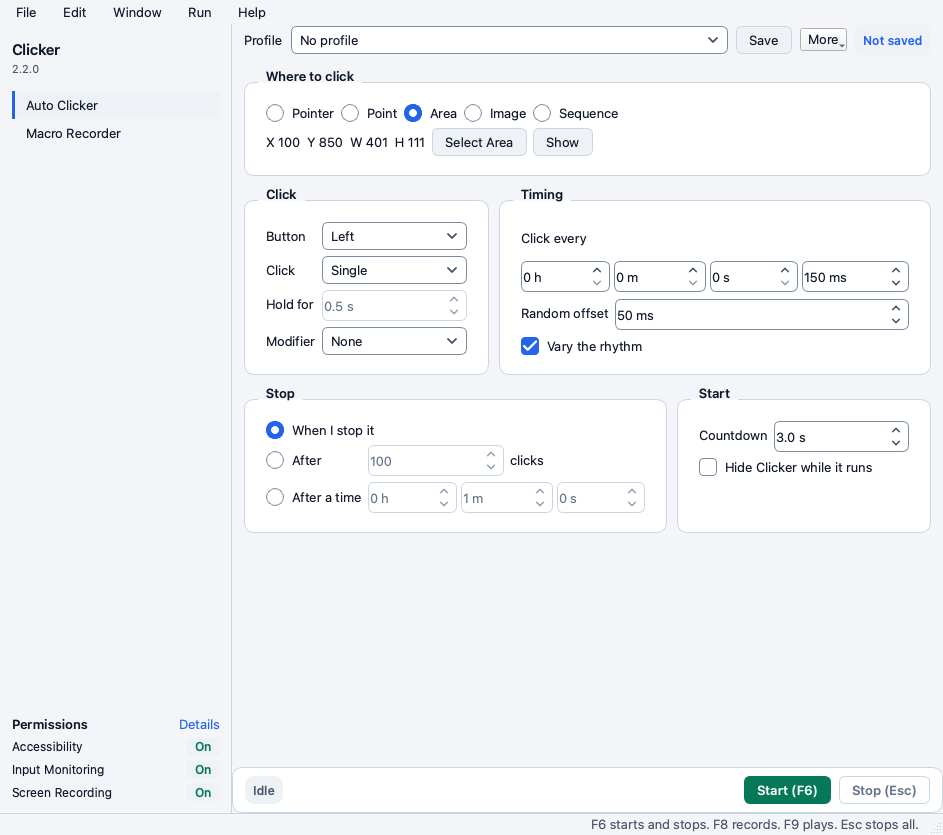Open the Help menu

pyautogui.click(x=251, y=12)
